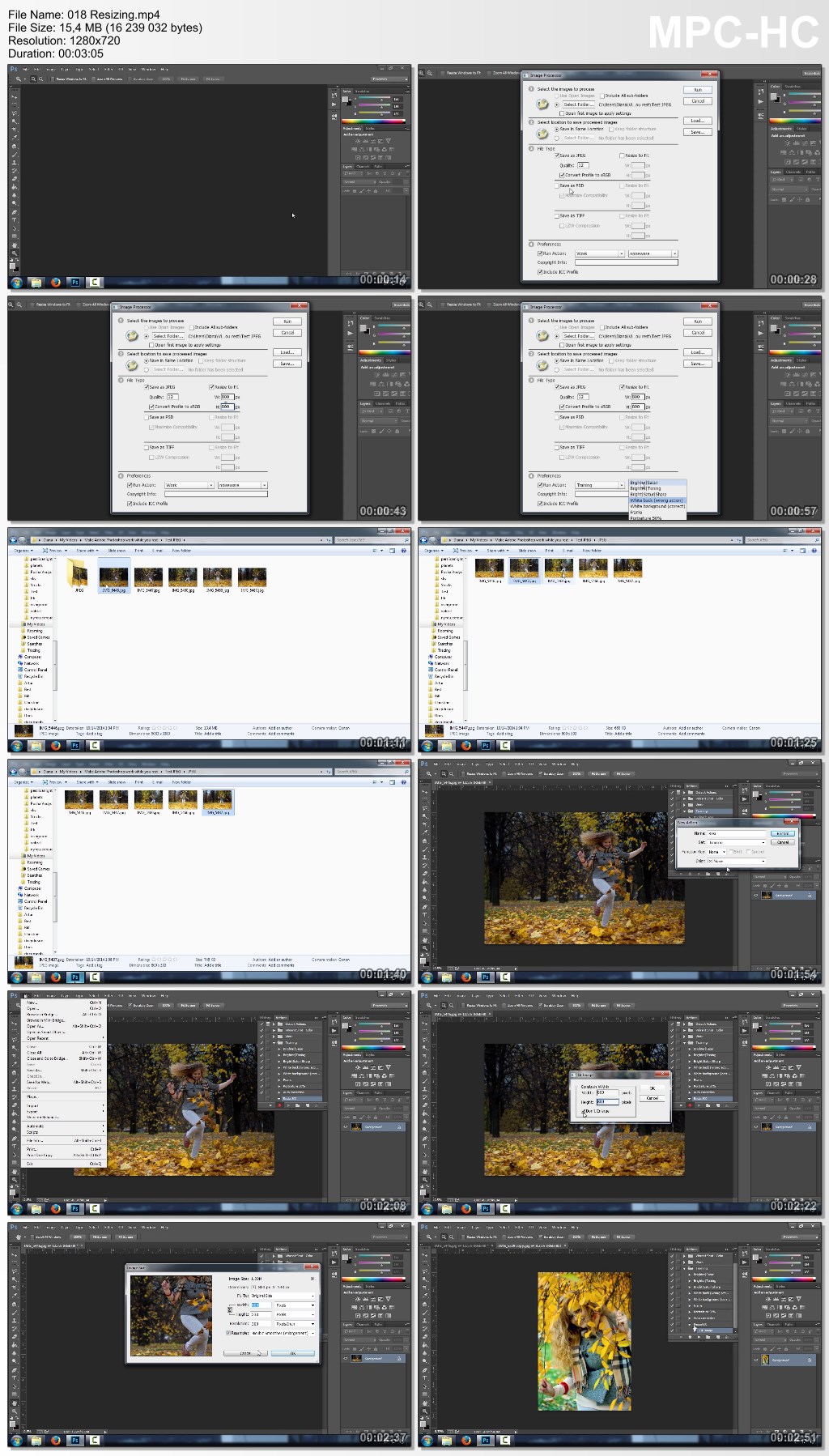Choose New... from the File menu in the 00:02:08 frame
The image size is (829, 1456).
(x=63, y=1003)
